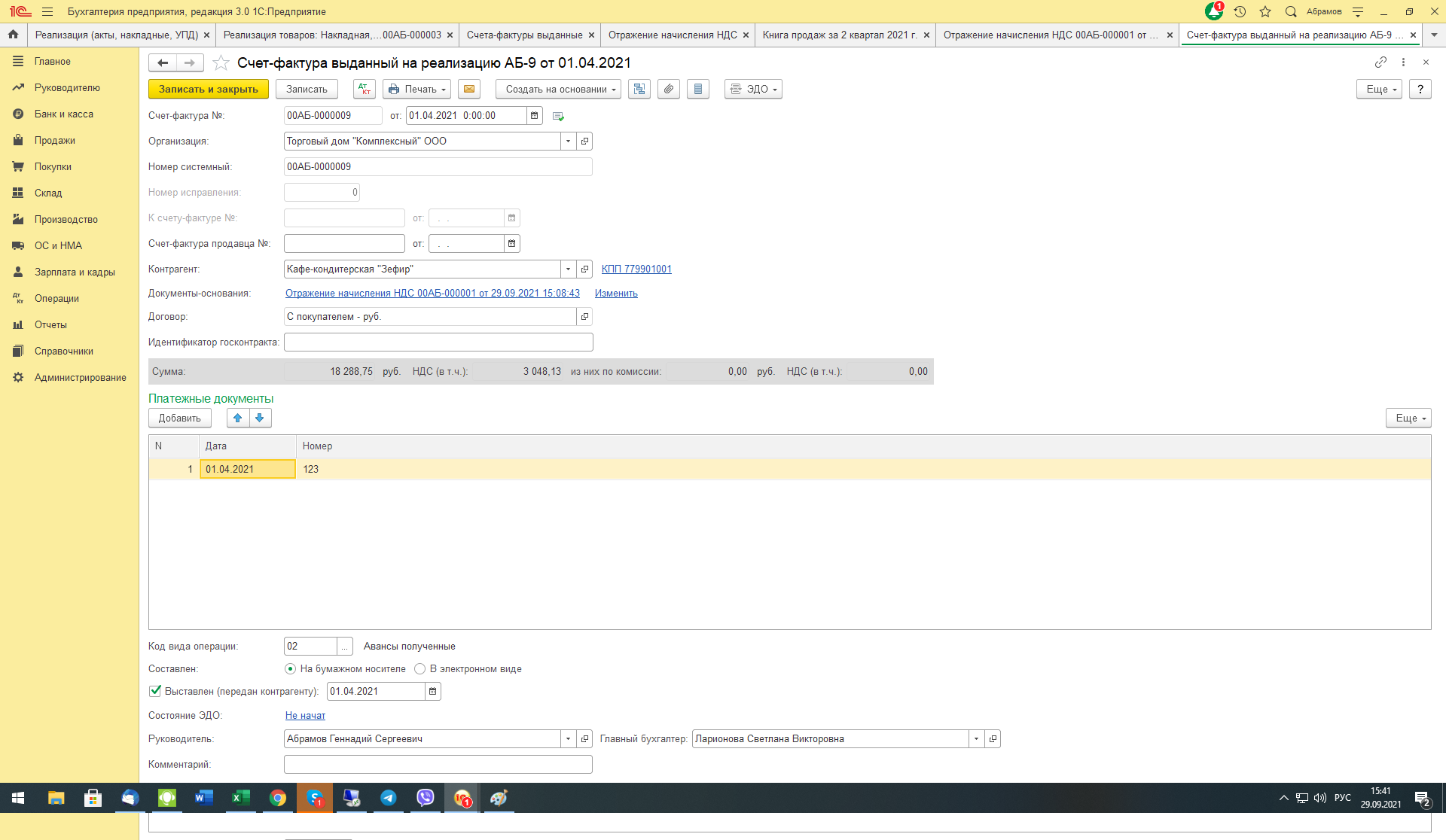1446x840 pixels.
Task: Click the Комментарий input field
Action: pyautogui.click(x=438, y=765)
